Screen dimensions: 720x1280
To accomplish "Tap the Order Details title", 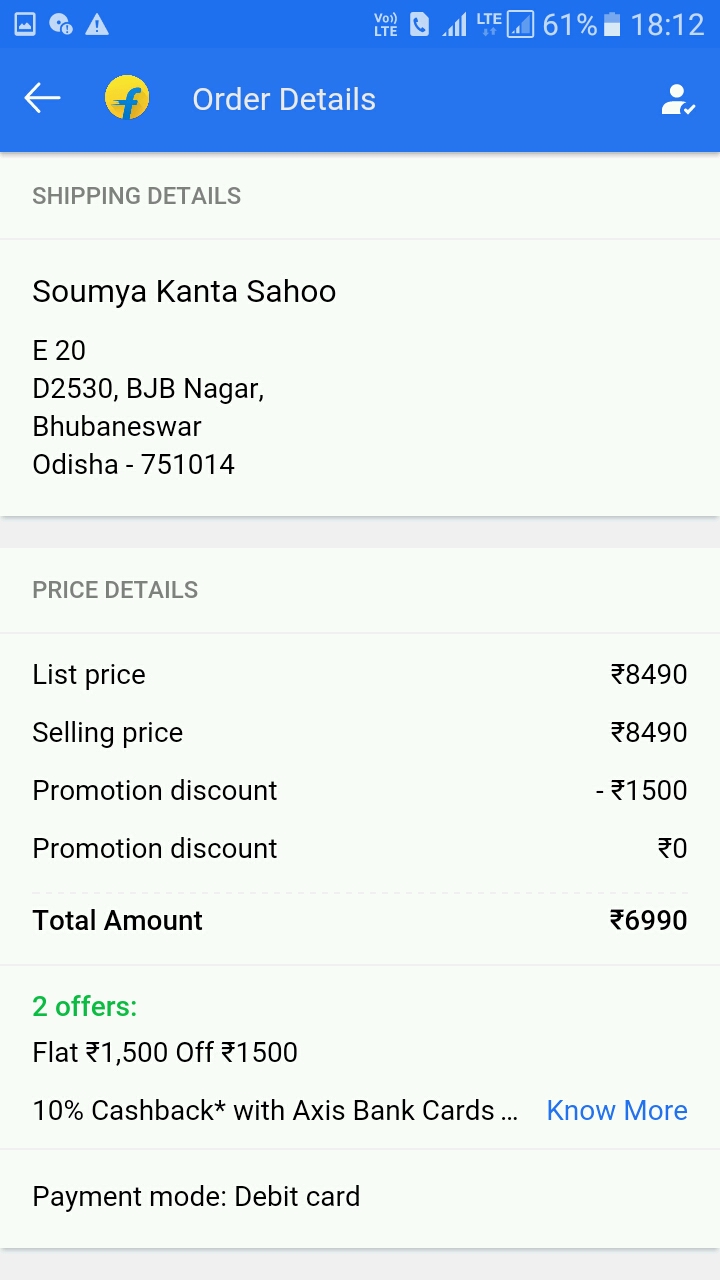I will 284,99.
